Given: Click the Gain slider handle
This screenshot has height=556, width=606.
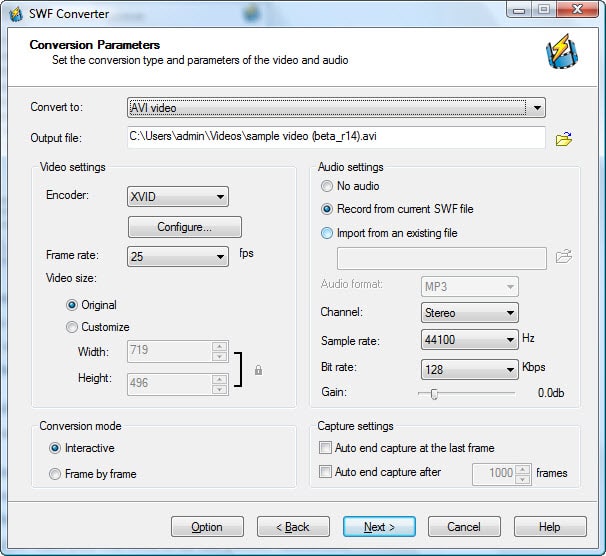Looking at the screenshot, I should [x=434, y=394].
